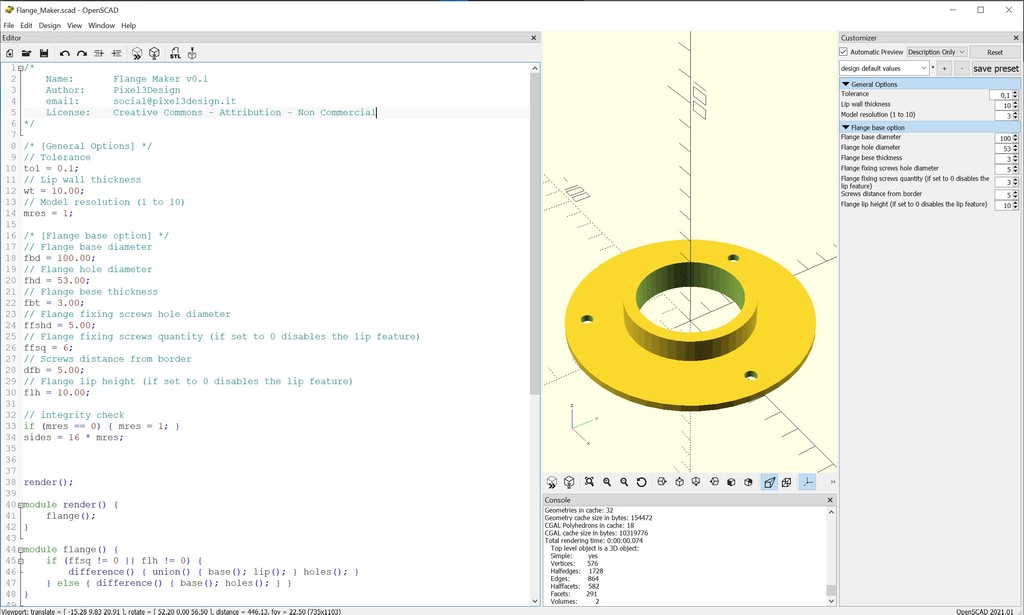The height and width of the screenshot is (615, 1024).
Task: Toggle perspective projection
Action: [769, 482]
